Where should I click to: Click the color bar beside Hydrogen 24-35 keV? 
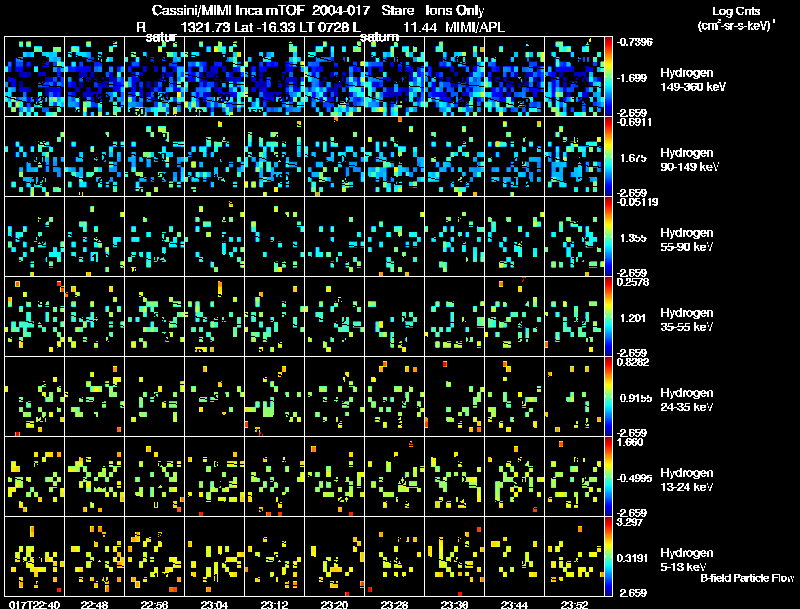(608, 396)
